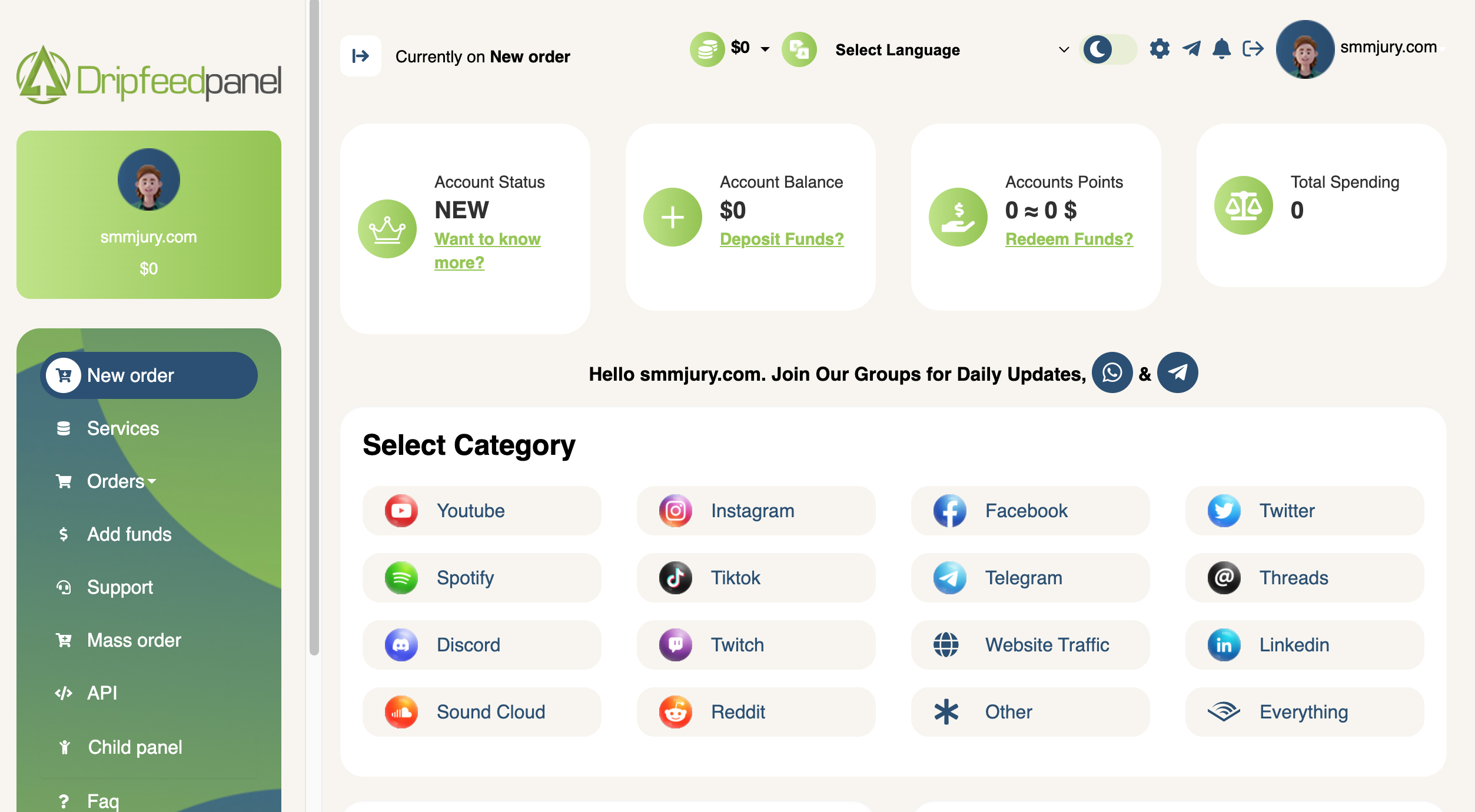Open the Telegram group icon beside greeting
Viewport: 1475px width, 812px height.
point(1177,372)
